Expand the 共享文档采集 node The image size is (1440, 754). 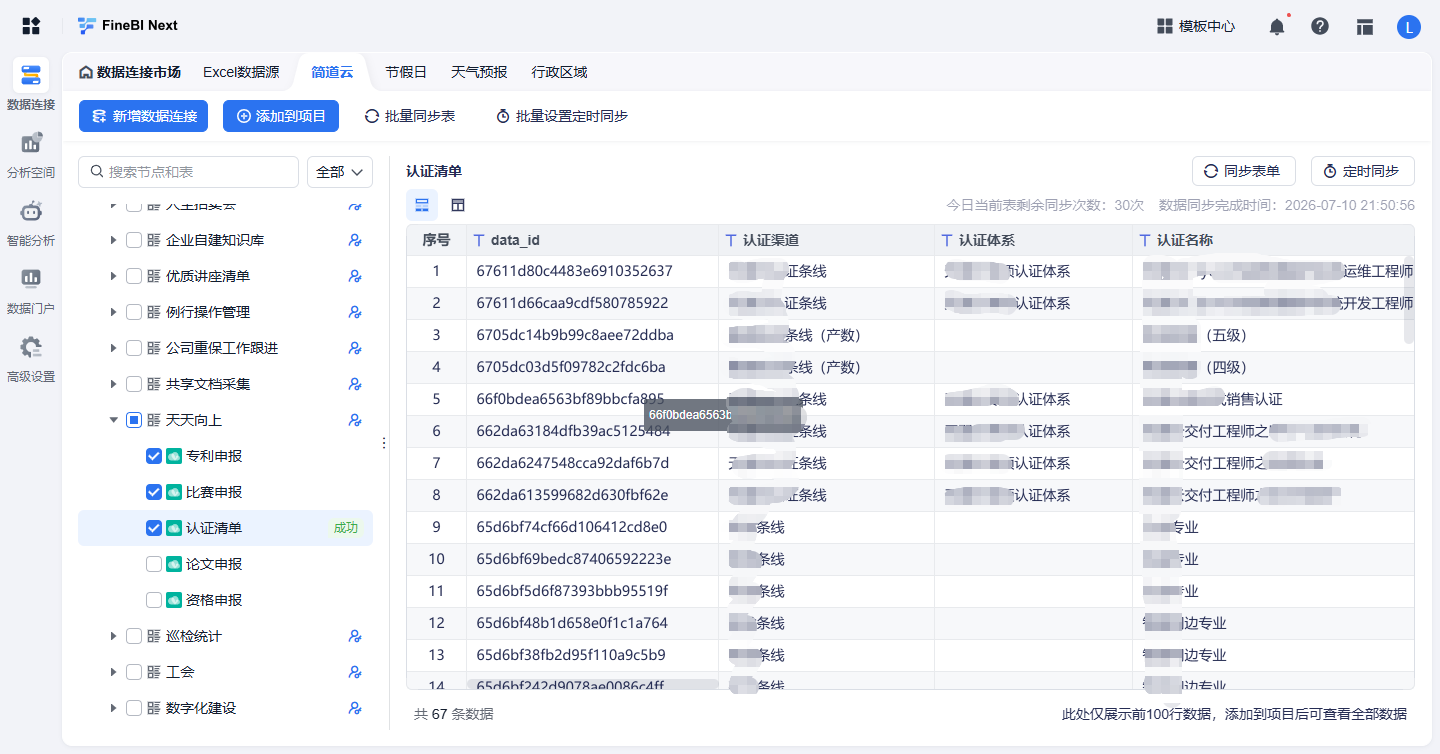pos(113,384)
